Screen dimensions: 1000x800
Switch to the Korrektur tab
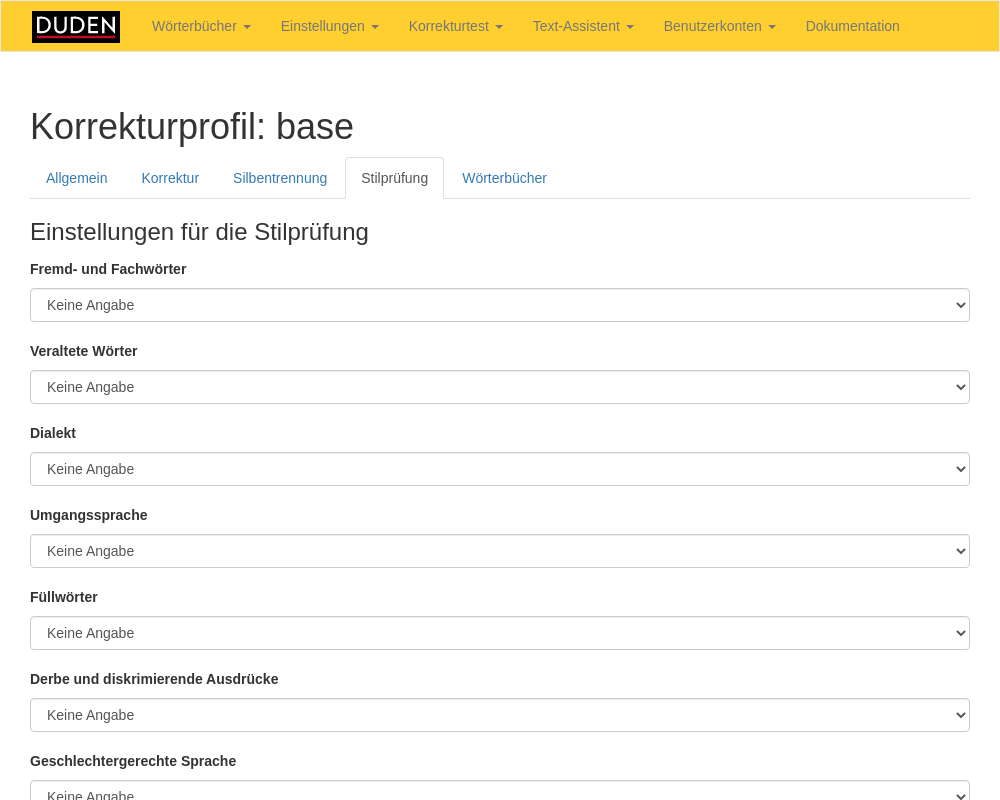pos(170,178)
